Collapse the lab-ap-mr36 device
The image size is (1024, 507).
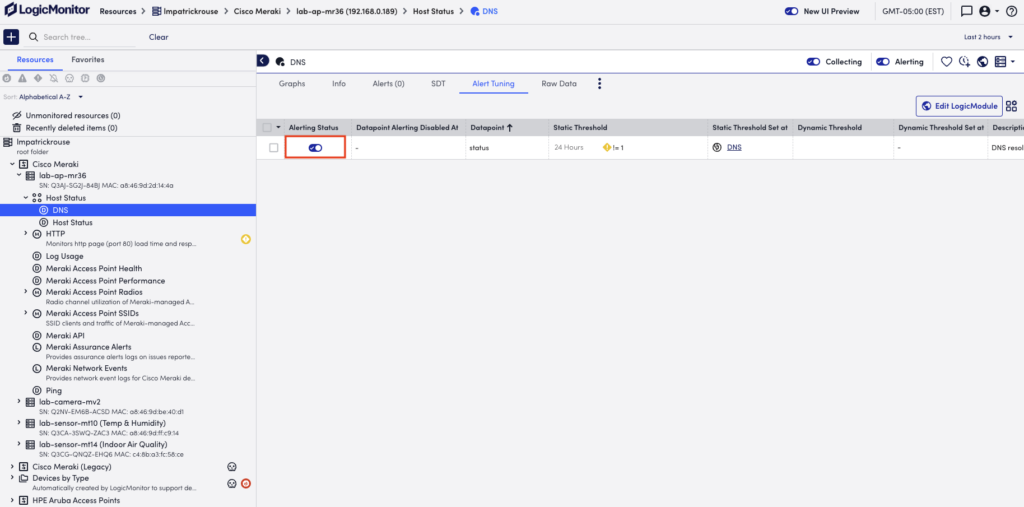click(x=19, y=175)
